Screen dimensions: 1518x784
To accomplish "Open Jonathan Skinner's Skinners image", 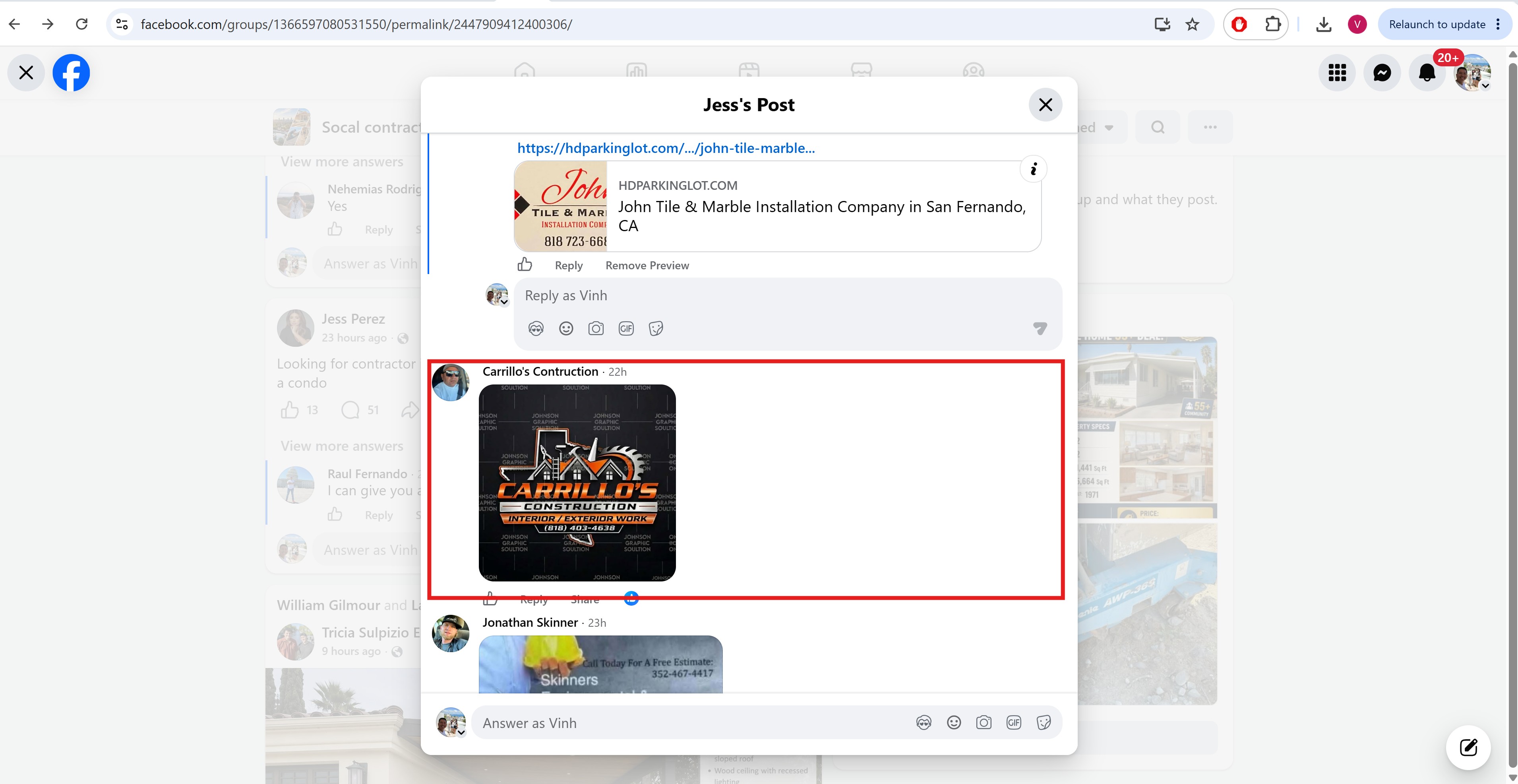I will pos(600,664).
